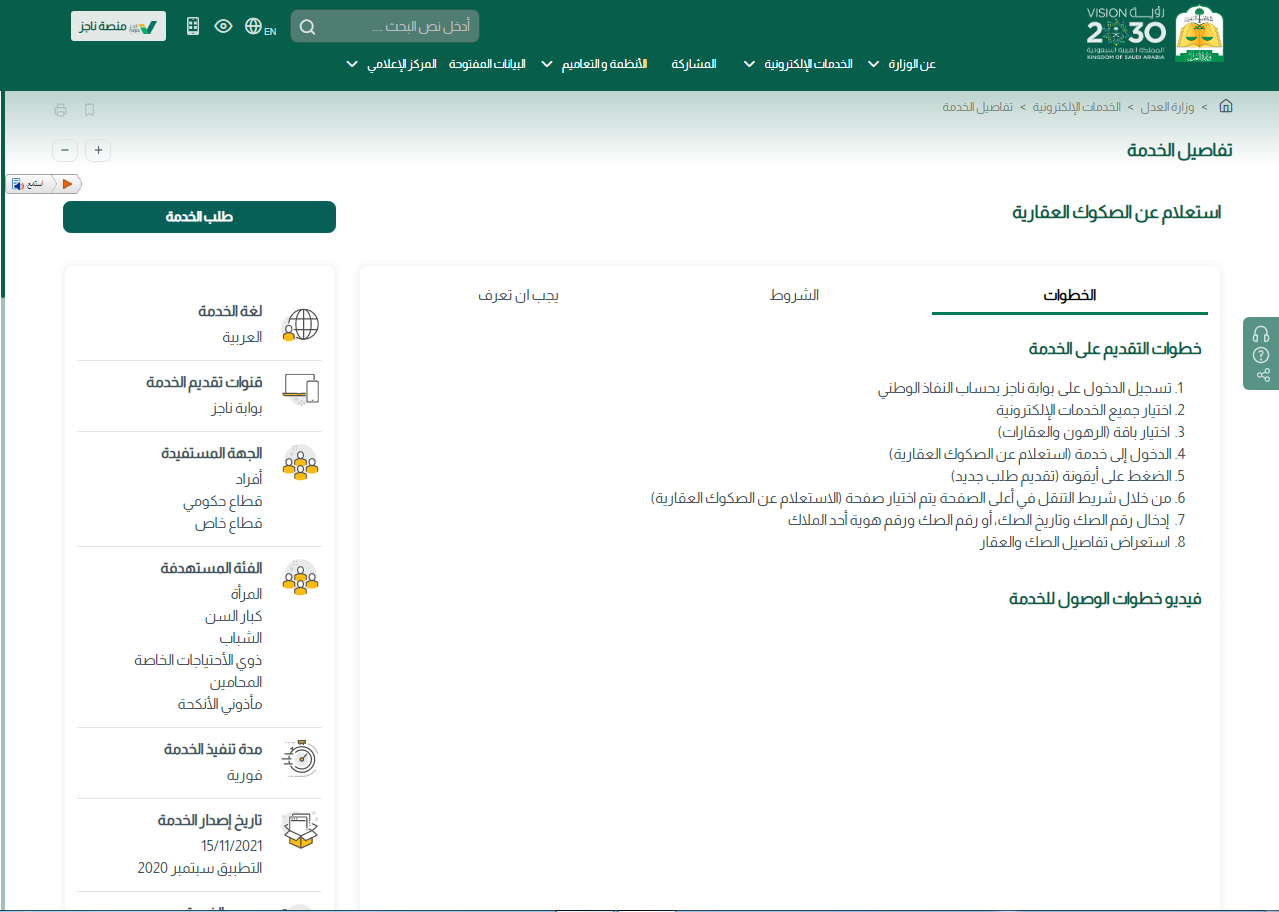Click the devices icon beside قنوات تقديم الخدمة

(x=301, y=389)
